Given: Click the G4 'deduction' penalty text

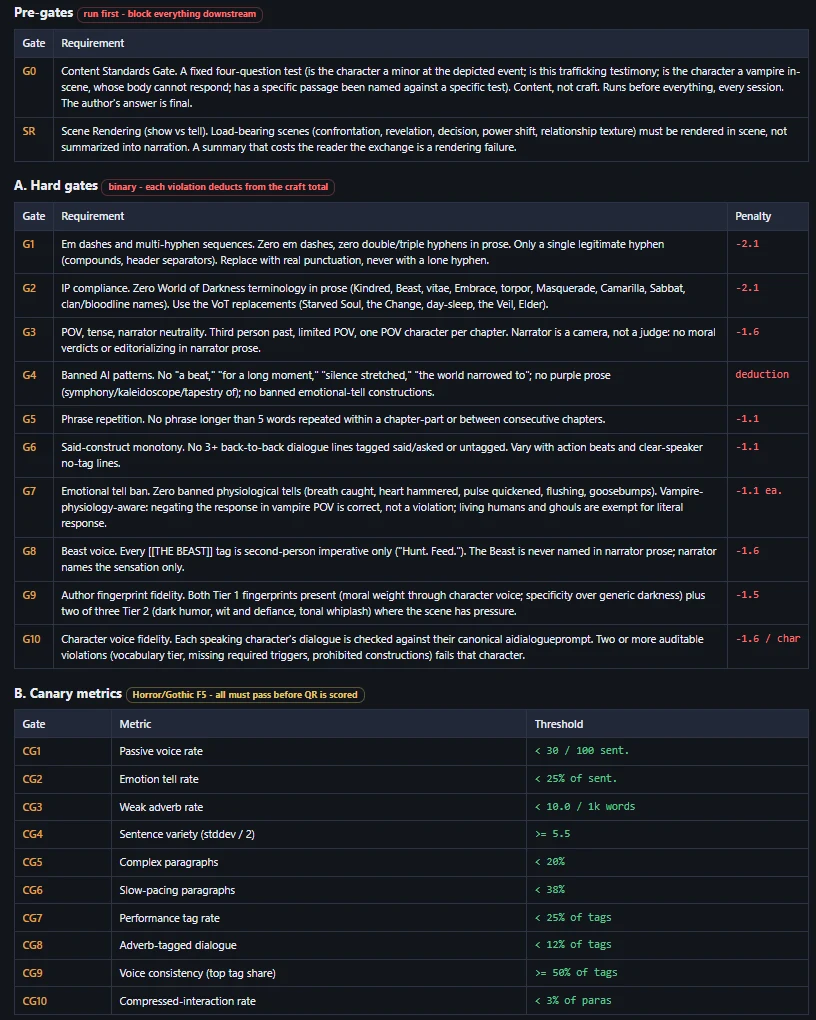Looking at the screenshot, I should coord(762,374).
